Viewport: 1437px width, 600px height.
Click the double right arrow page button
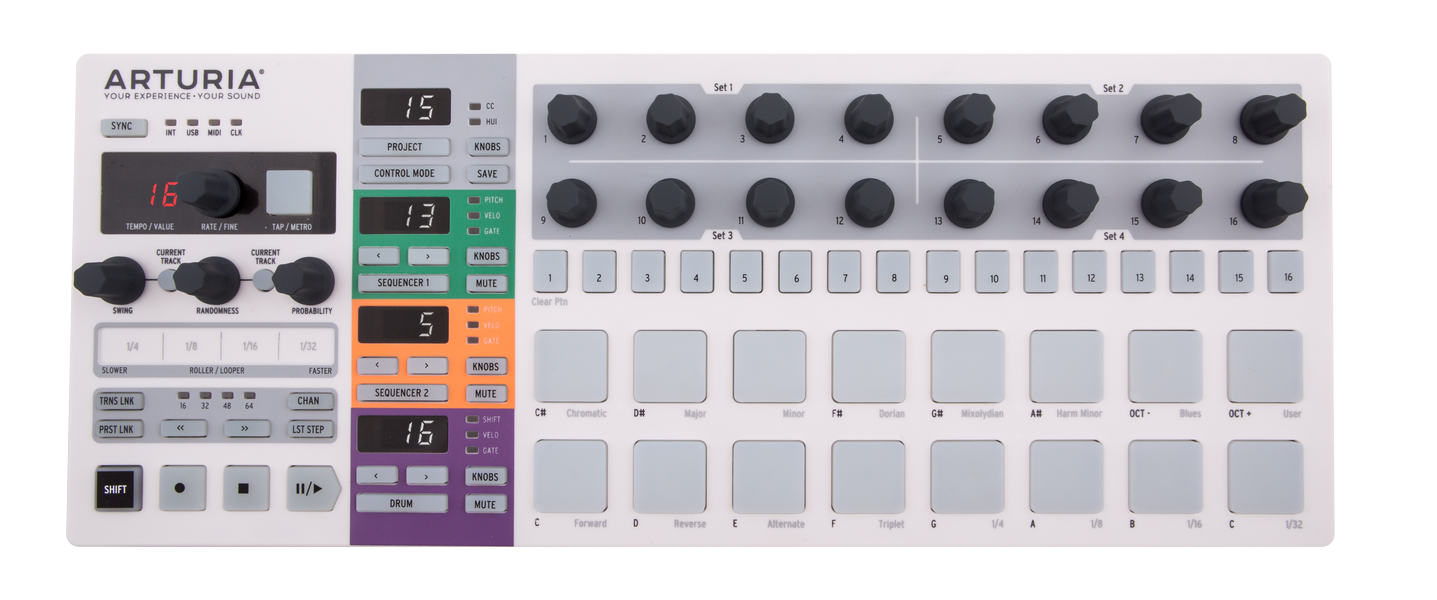click(x=247, y=429)
